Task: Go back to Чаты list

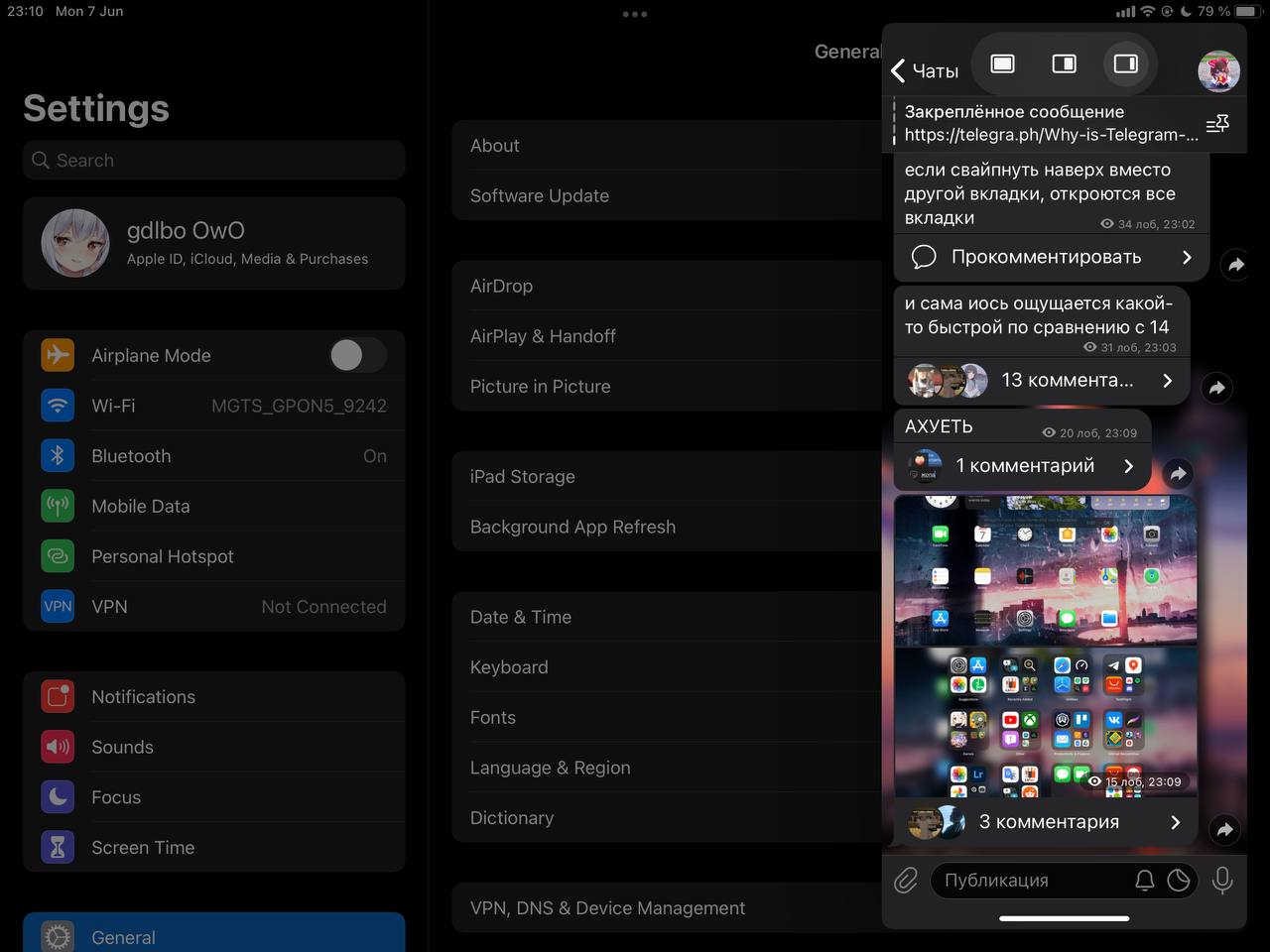Action: click(925, 71)
